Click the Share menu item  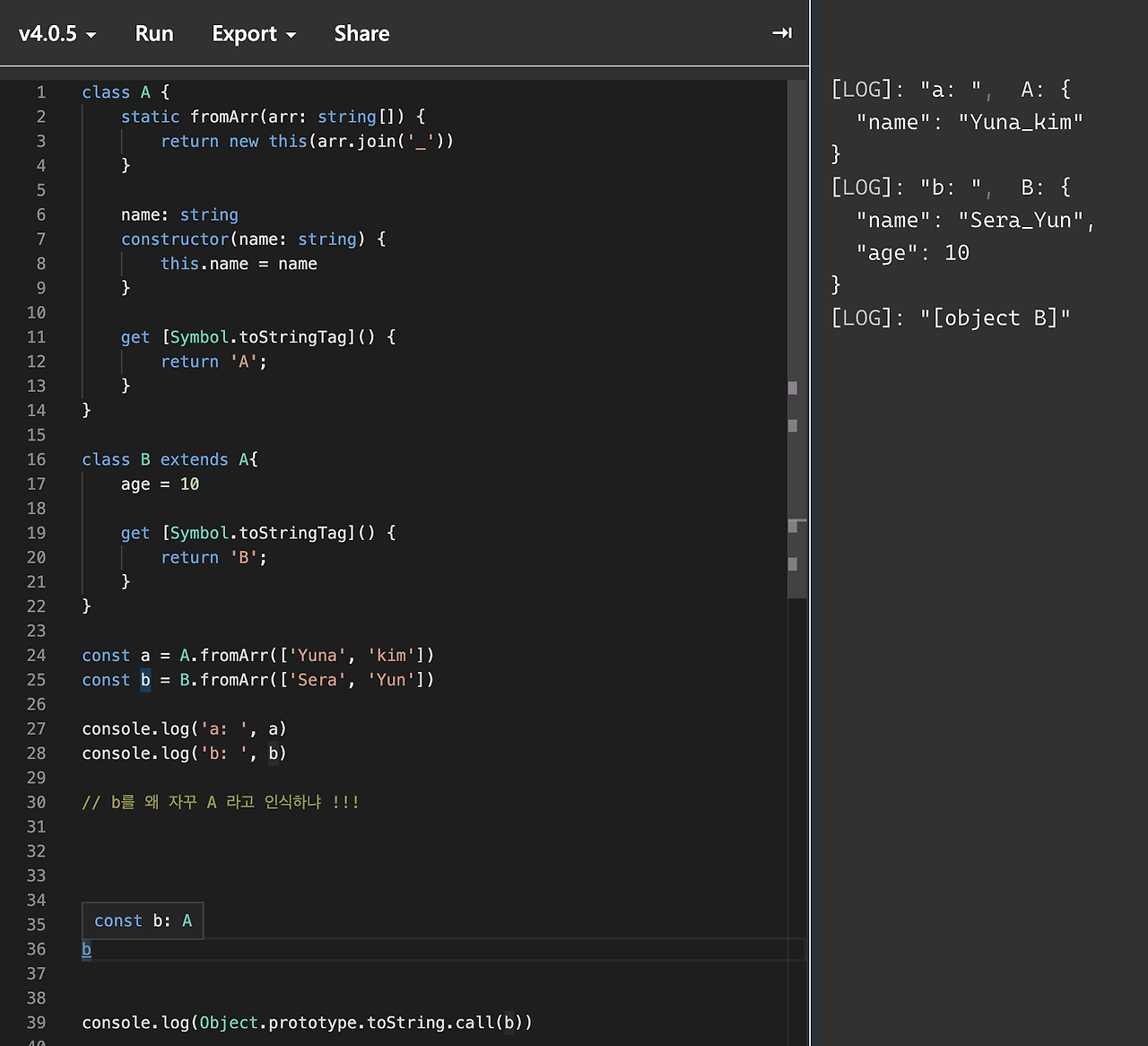point(361,34)
